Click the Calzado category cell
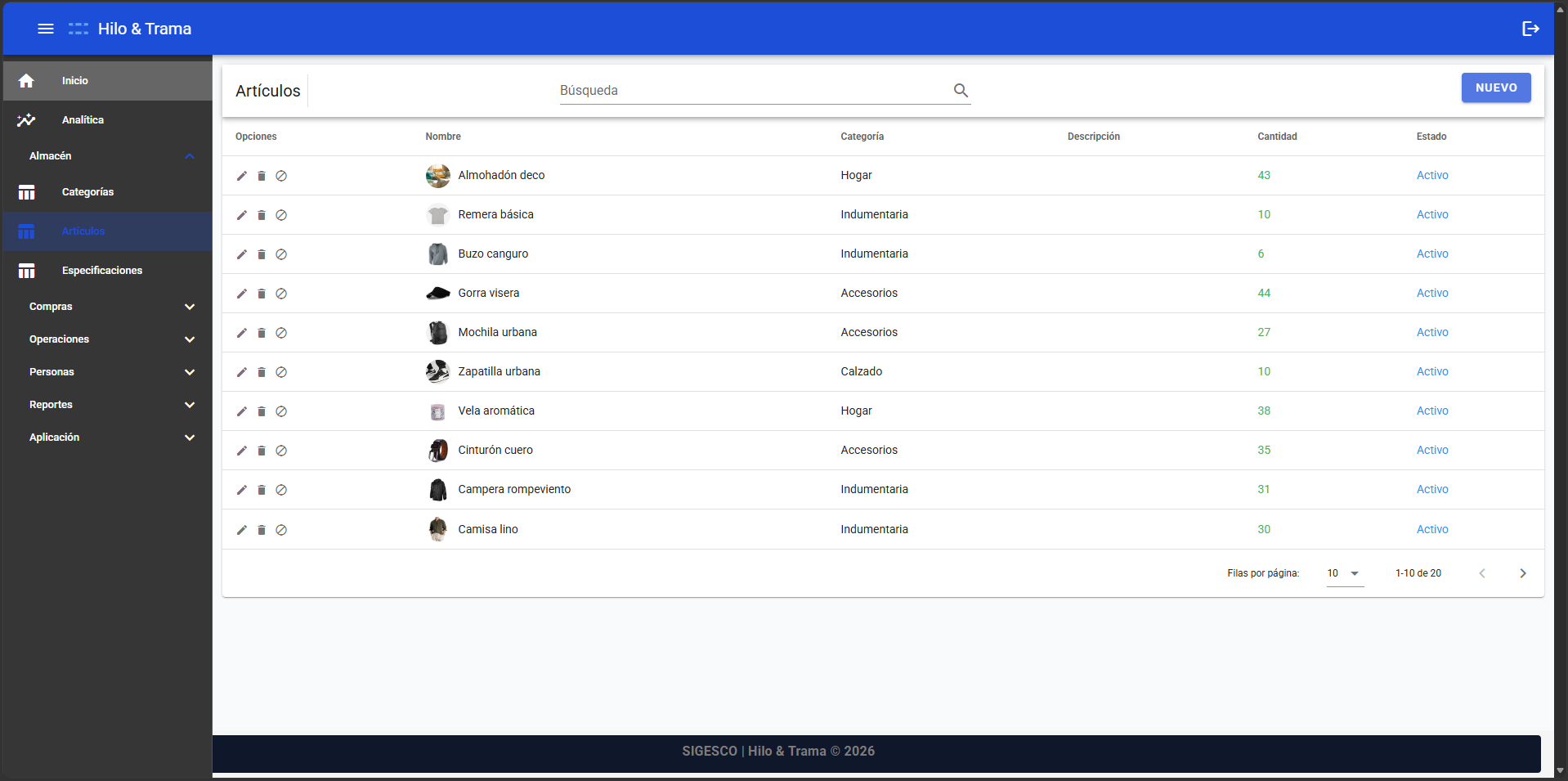The width and height of the screenshot is (1568, 781). (862, 372)
